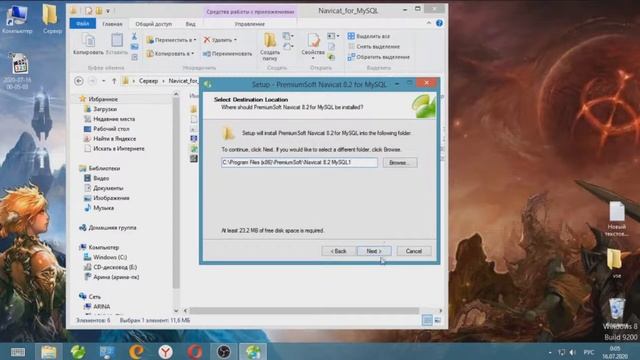The height and width of the screenshot is (360, 640).
Task: Switch to the Главная ribbon tab
Action: [x=112, y=24]
